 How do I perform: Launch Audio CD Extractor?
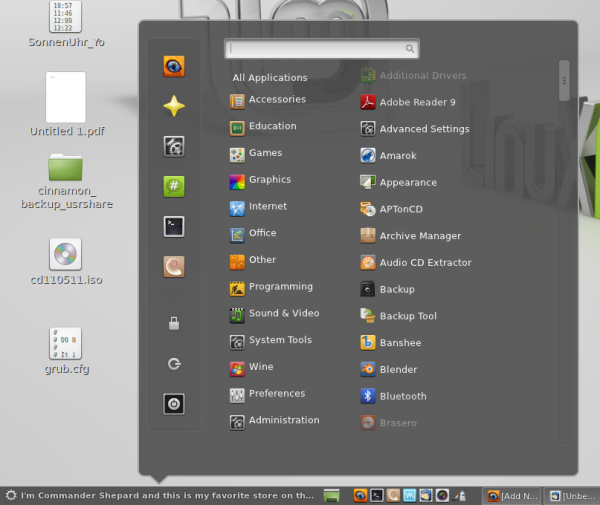tap(416, 262)
